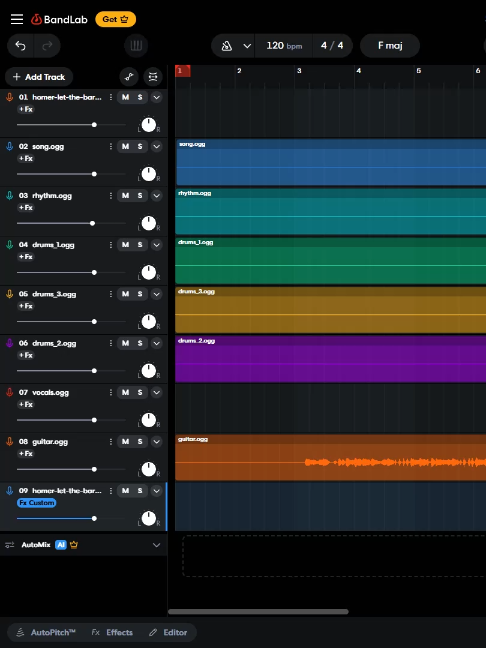Click the F maj key button
Image resolution: width=486 pixels, height=648 pixels.
pyautogui.click(x=390, y=45)
